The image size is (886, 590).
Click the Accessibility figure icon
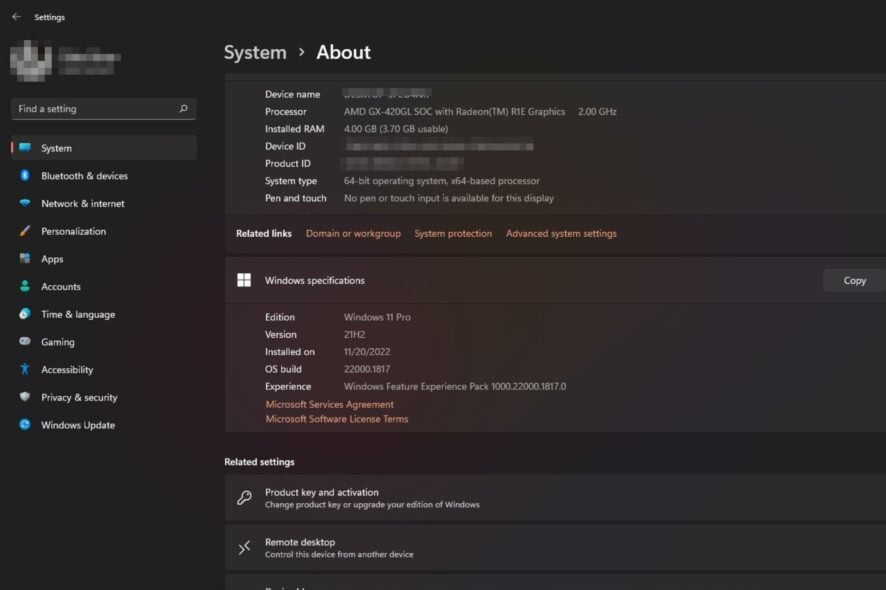click(x=25, y=370)
